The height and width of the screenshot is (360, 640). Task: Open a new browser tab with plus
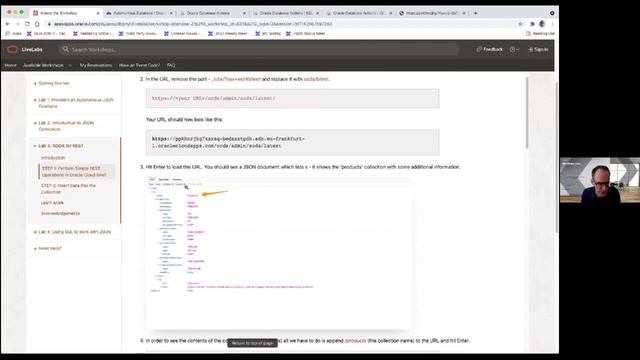pyautogui.click(x=476, y=13)
